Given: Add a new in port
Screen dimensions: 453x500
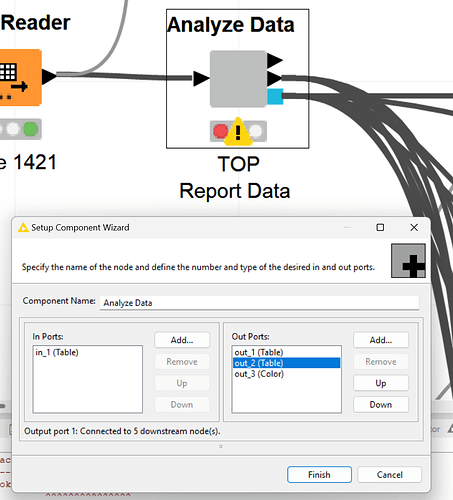Looking at the screenshot, I should pos(182,340).
